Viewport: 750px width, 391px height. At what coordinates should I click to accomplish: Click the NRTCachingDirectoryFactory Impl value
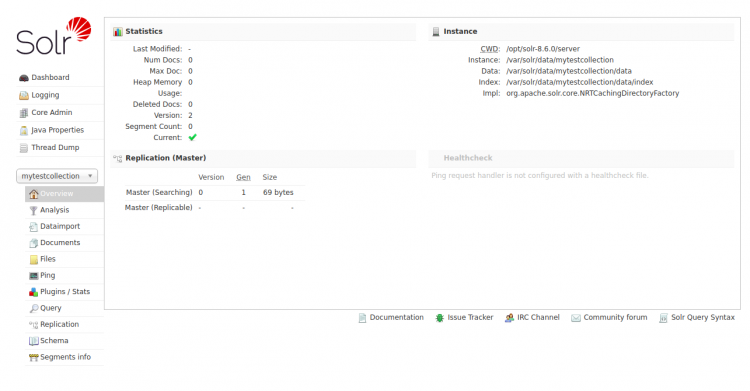click(593, 93)
